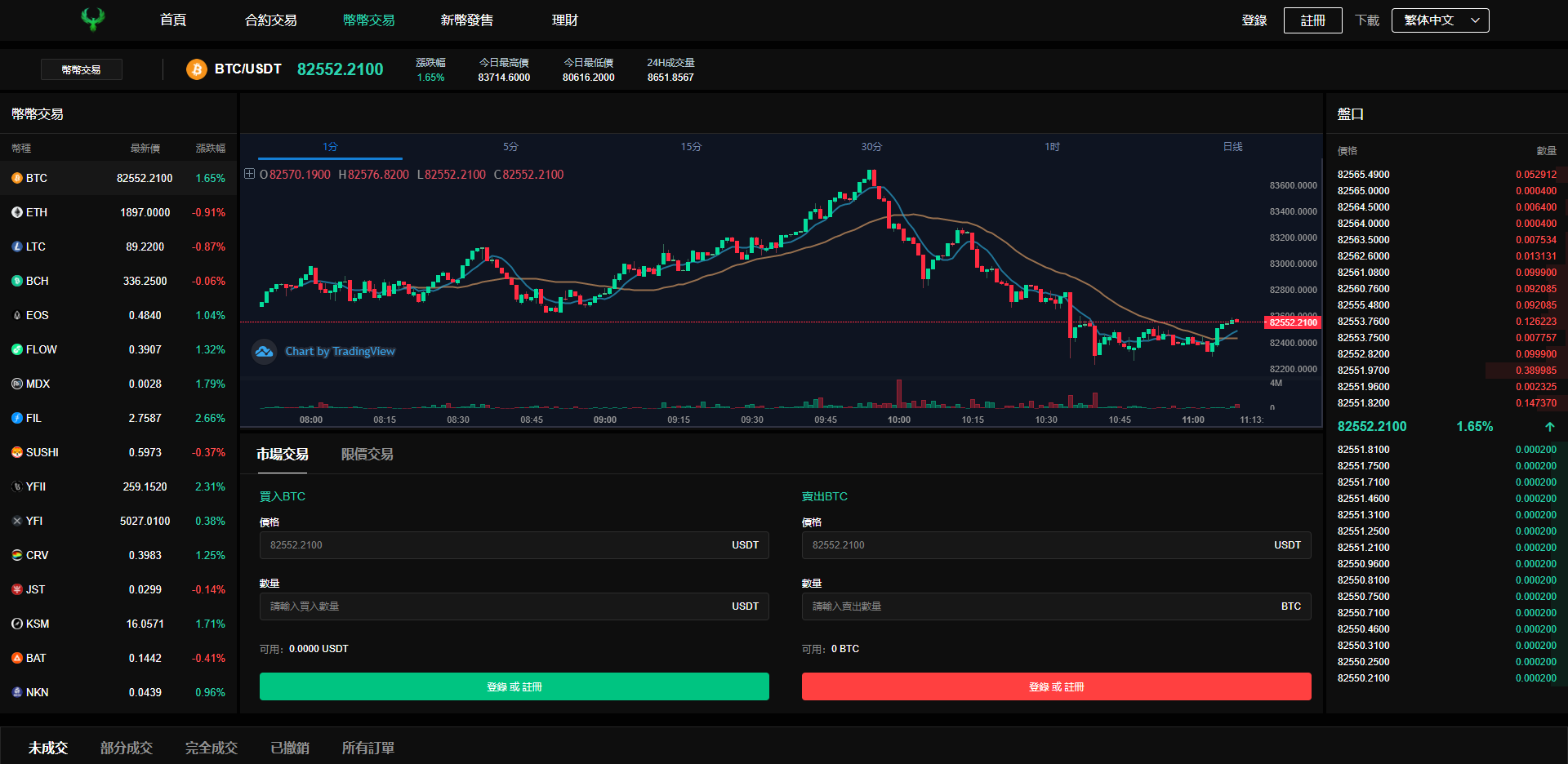This screenshot has height=764, width=1568.
Task: Click the green up arrow in order book
Action: coord(1549,427)
